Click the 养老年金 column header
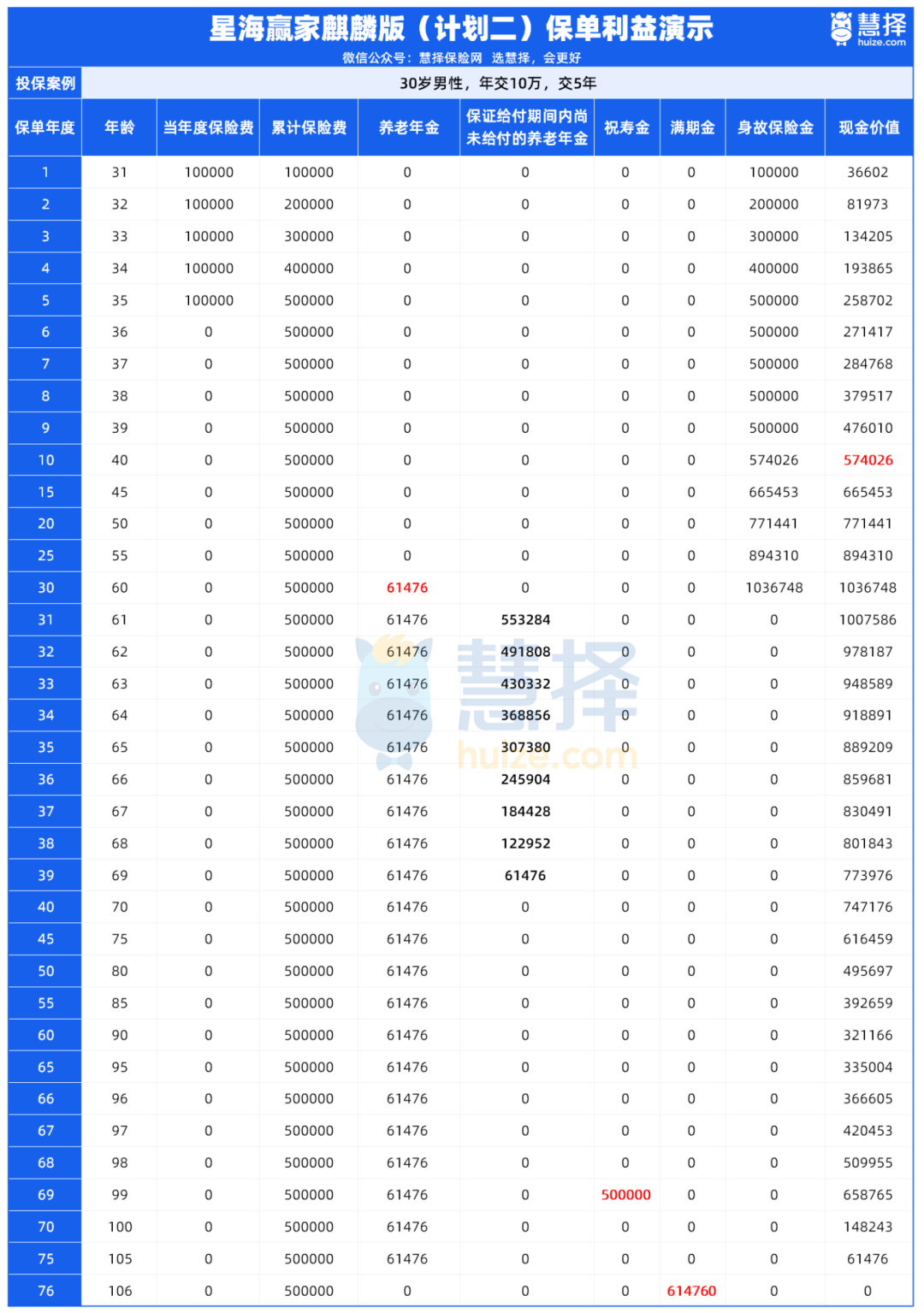 click(x=408, y=127)
